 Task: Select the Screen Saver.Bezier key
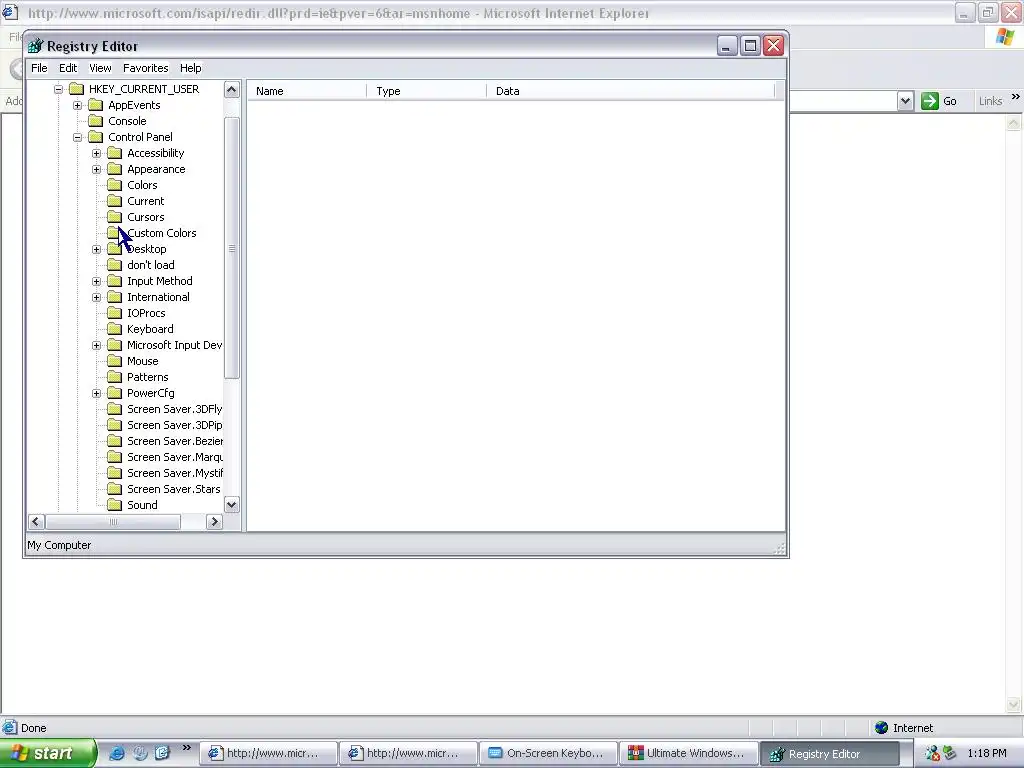pyautogui.click(x=174, y=441)
